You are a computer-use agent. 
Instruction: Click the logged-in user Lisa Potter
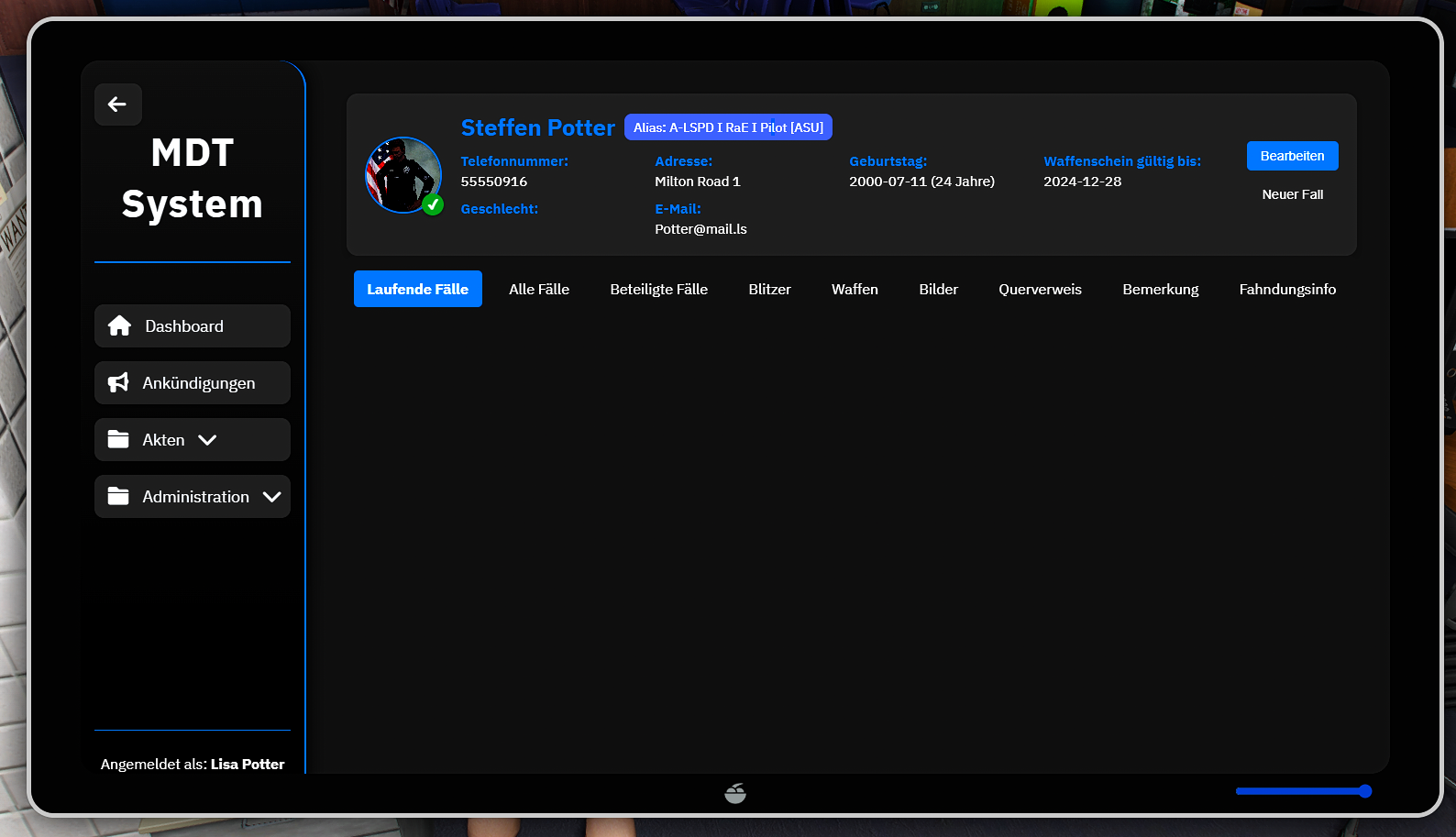[x=248, y=764]
